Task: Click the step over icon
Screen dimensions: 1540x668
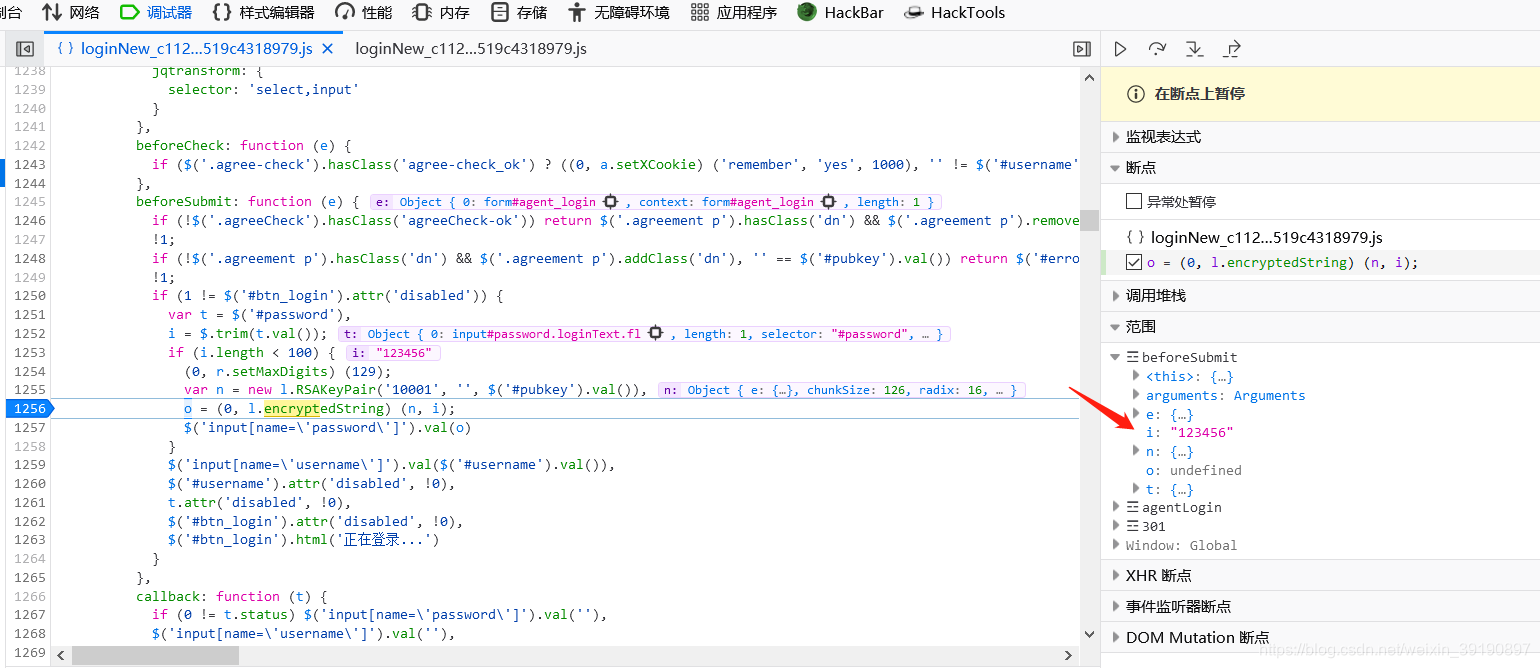Action: pyautogui.click(x=1157, y=49)
